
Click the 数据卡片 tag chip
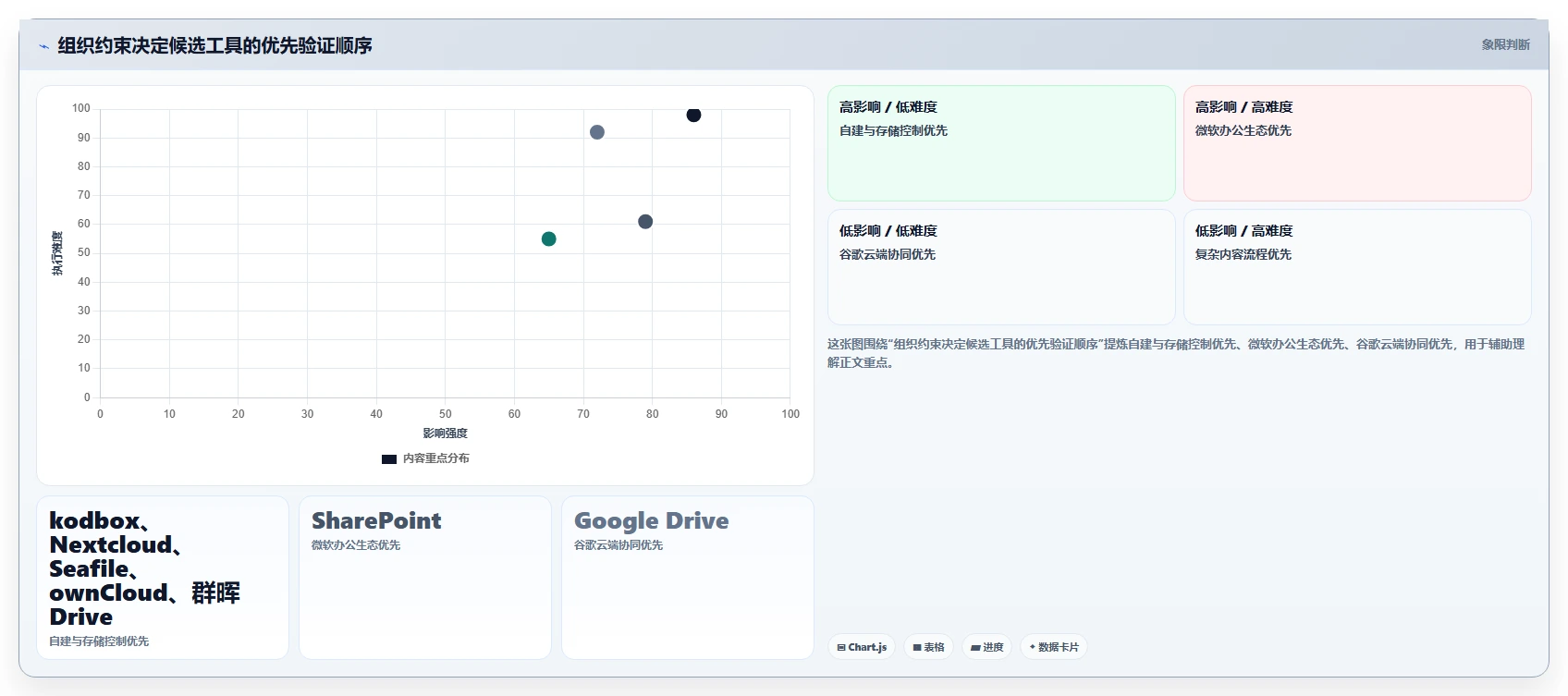1054,647
